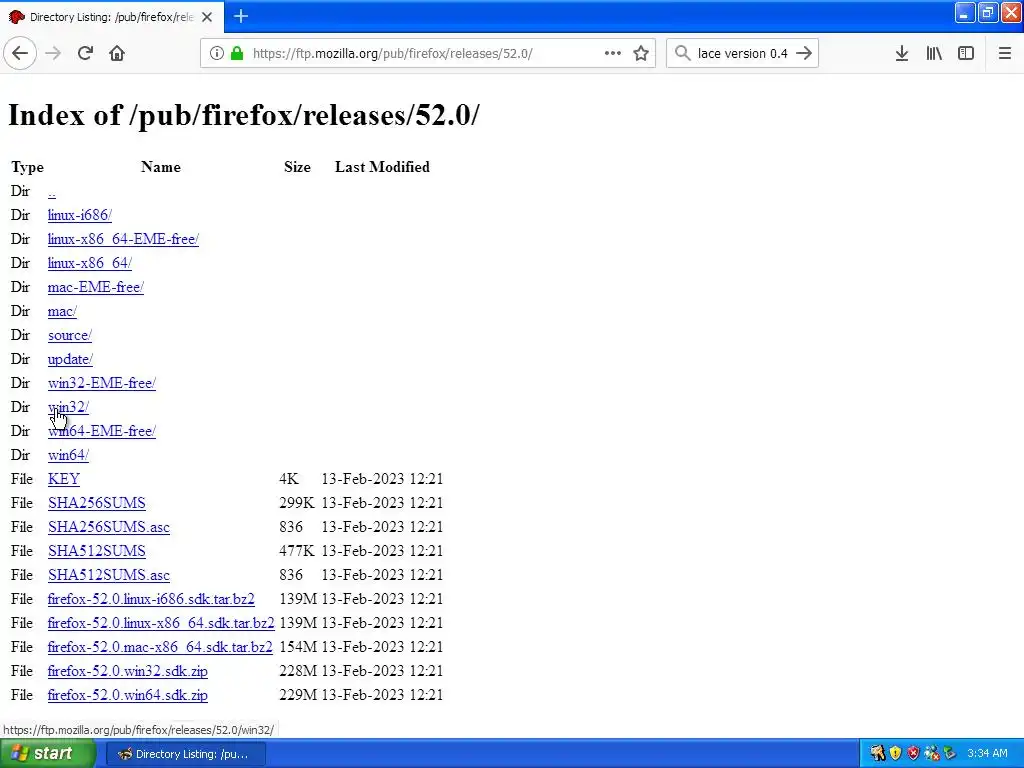Download firefox-52.0.linux-x86_64.sdk.tar.bz2
The width and height of the screenshot is (1024, 768).
pos(161,623)
